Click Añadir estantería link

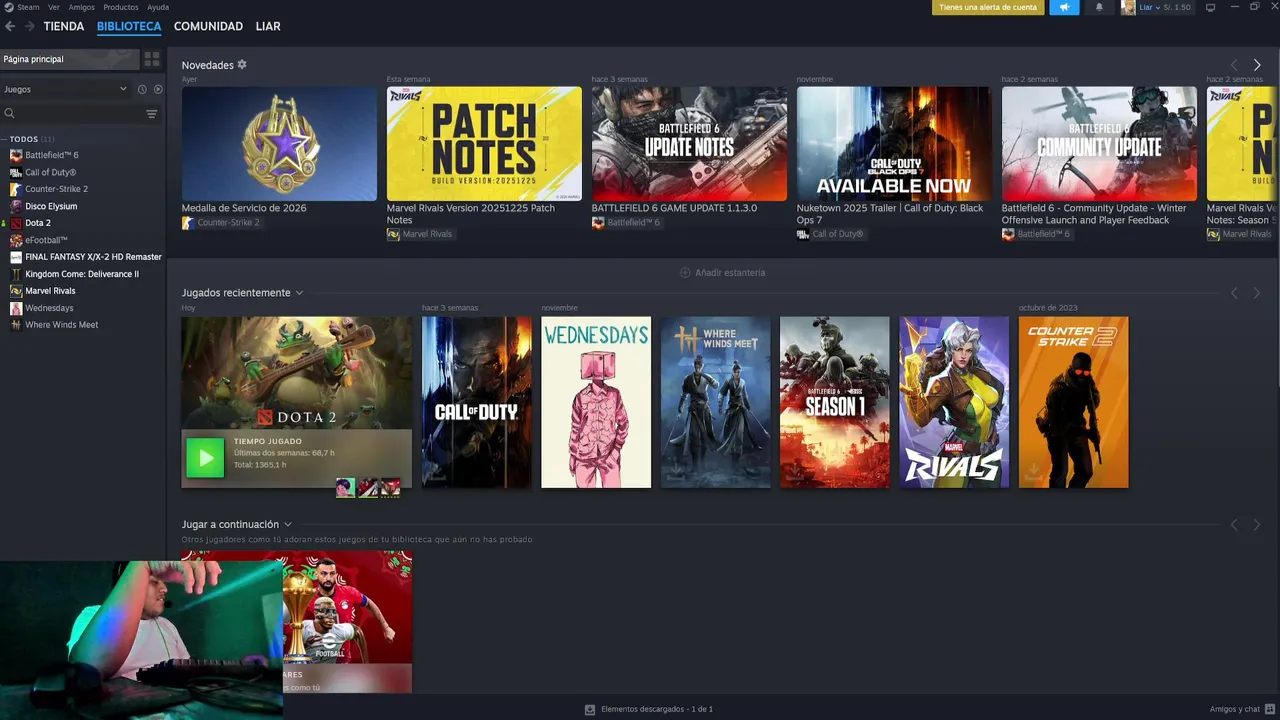click(x=730, y=272)
